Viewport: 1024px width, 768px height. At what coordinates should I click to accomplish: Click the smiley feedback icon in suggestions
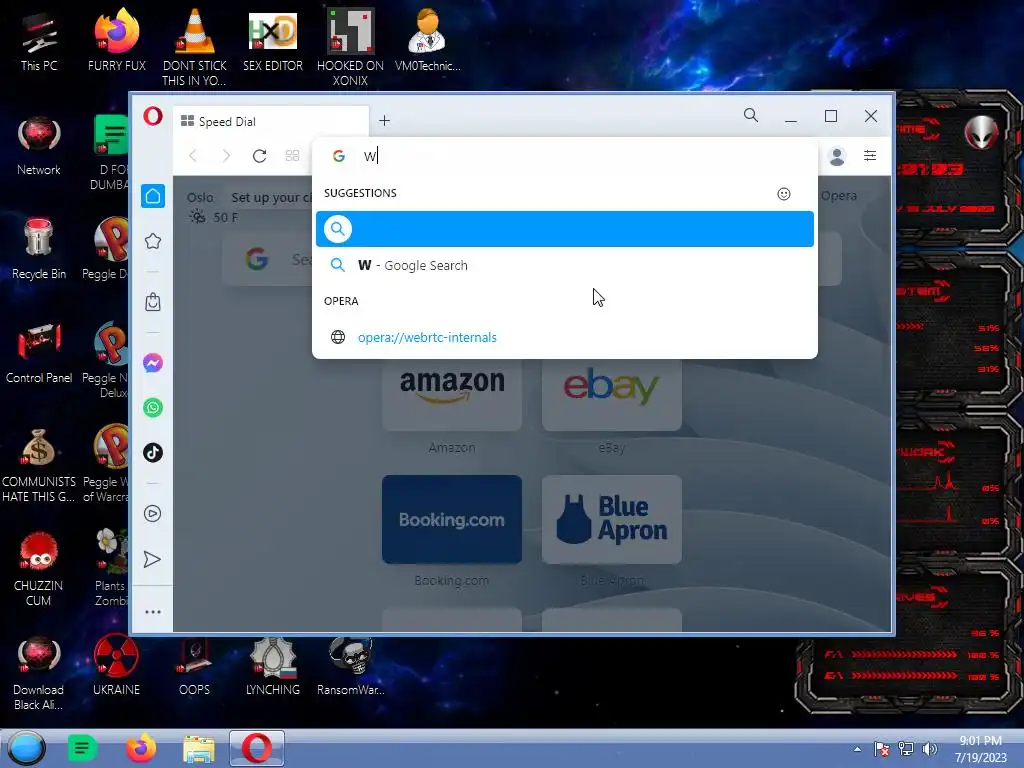point(784,194)
